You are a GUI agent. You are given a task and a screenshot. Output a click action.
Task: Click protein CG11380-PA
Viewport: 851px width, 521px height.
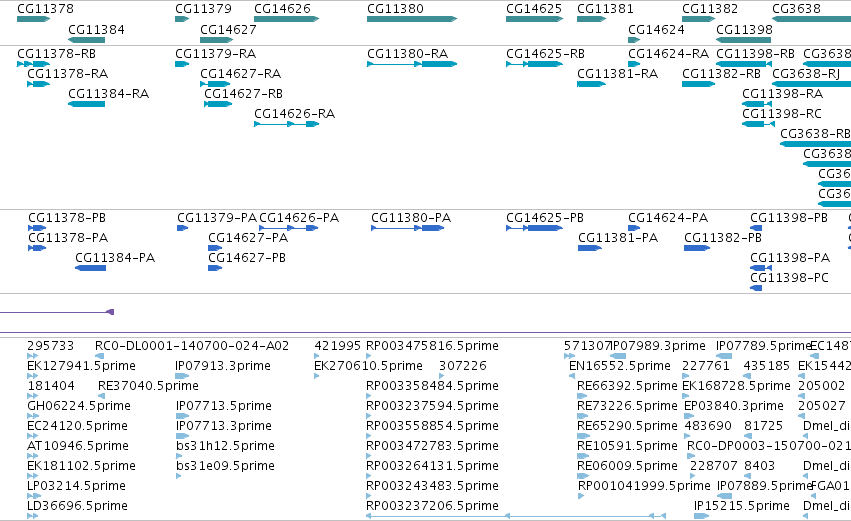[x=411, y=218]
